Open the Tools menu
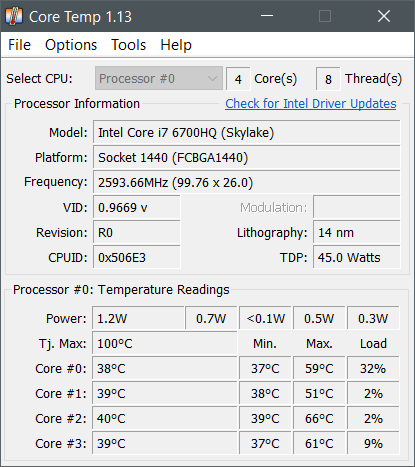This screenshot has width=415, height=467. (129, 45)
